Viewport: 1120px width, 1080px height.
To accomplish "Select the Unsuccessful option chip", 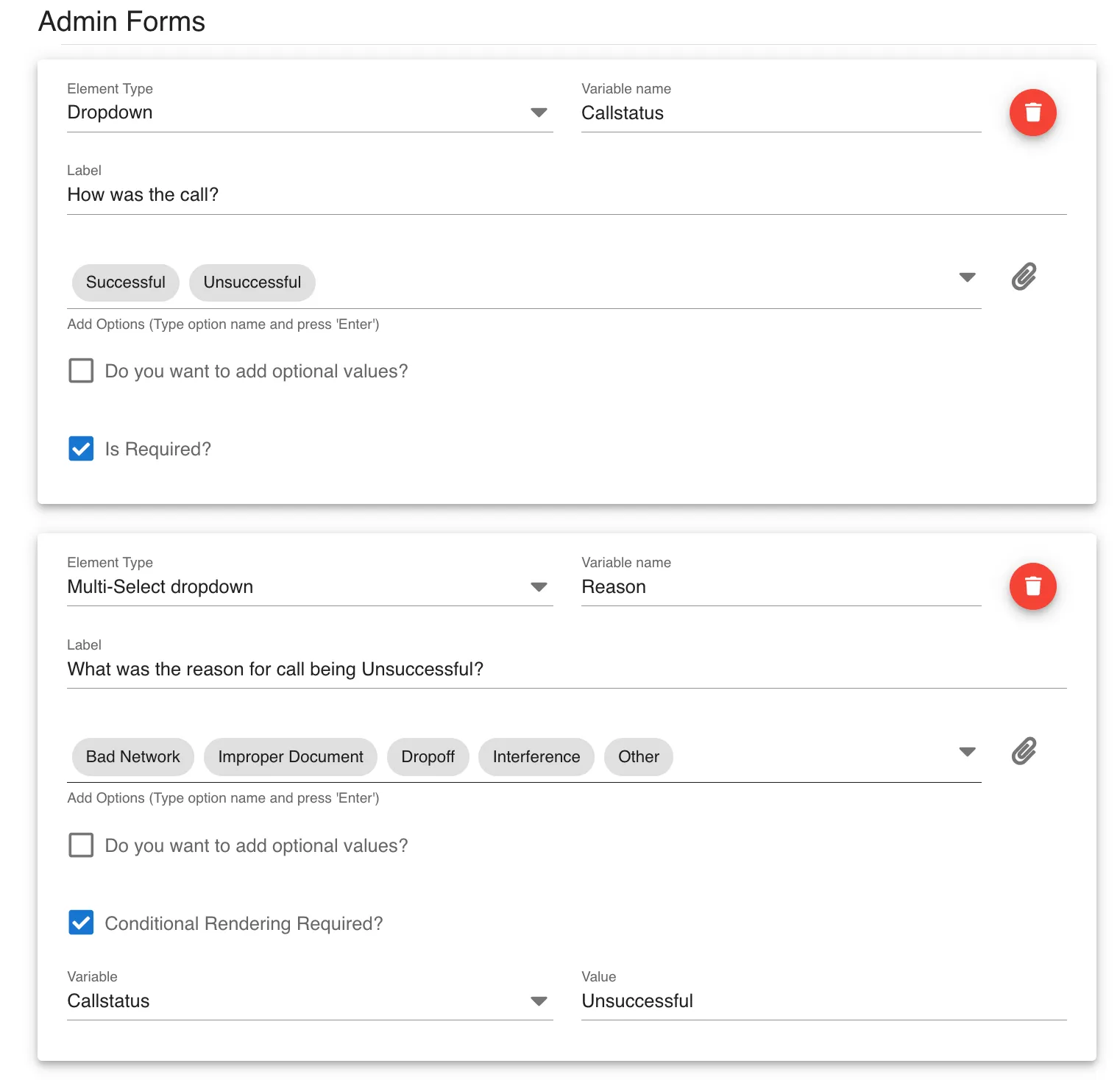I will 252,283.
